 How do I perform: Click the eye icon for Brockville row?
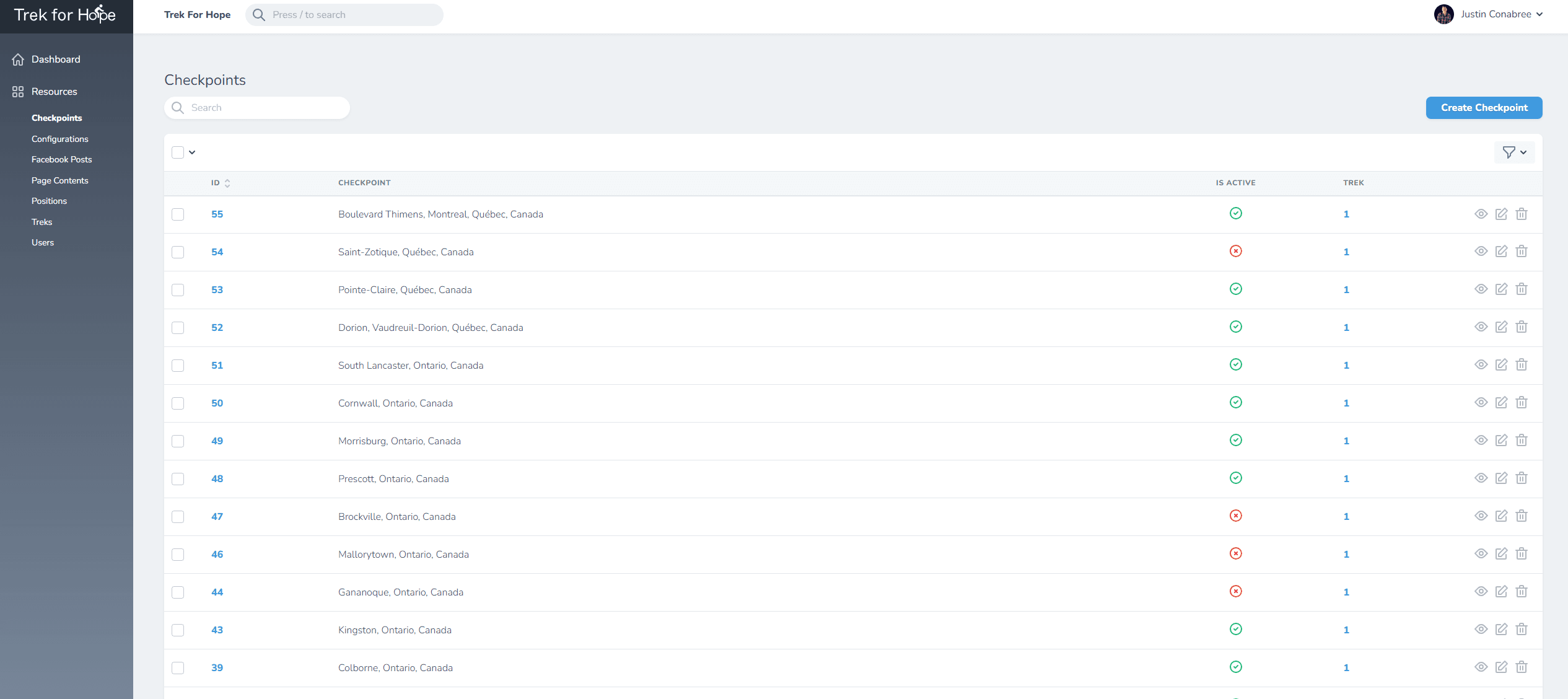(x=1481, y=516)
